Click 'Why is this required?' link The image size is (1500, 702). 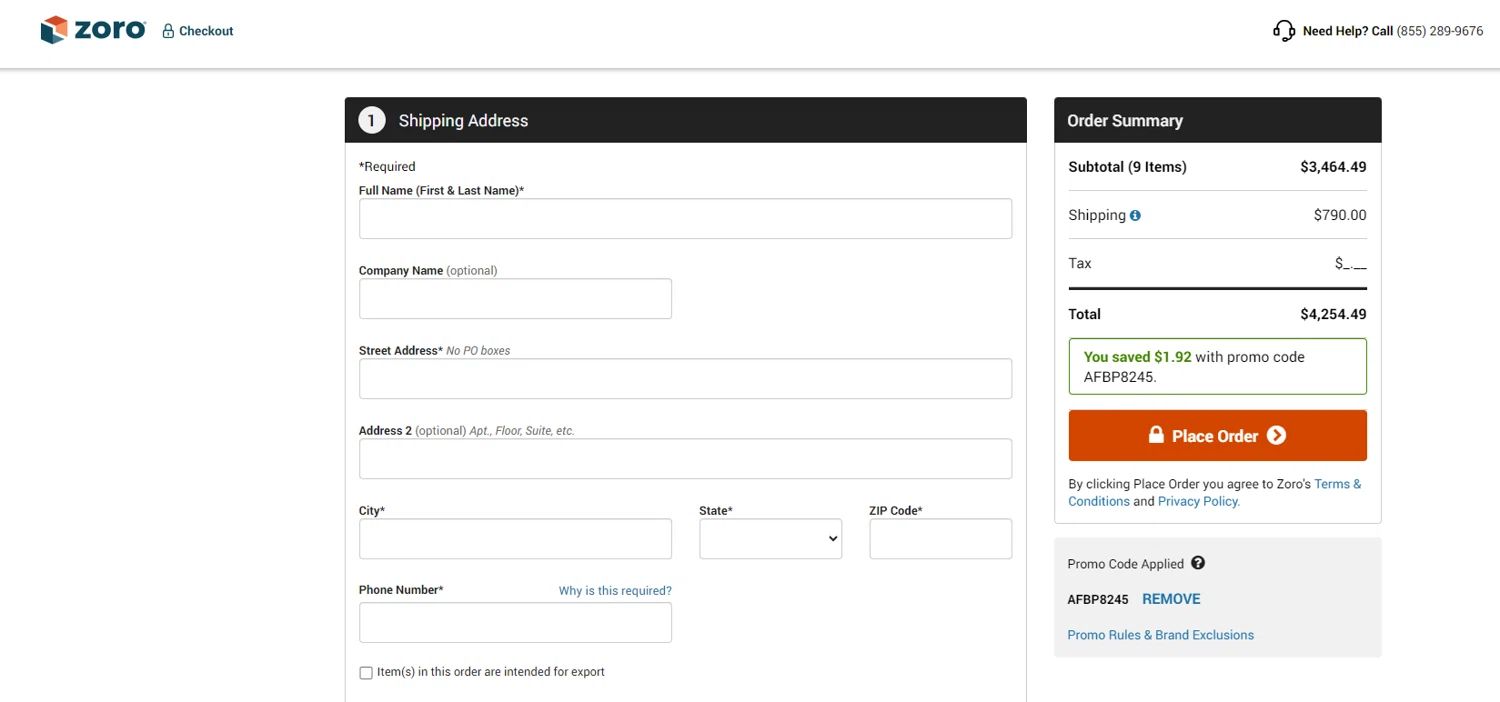[615, 591]
